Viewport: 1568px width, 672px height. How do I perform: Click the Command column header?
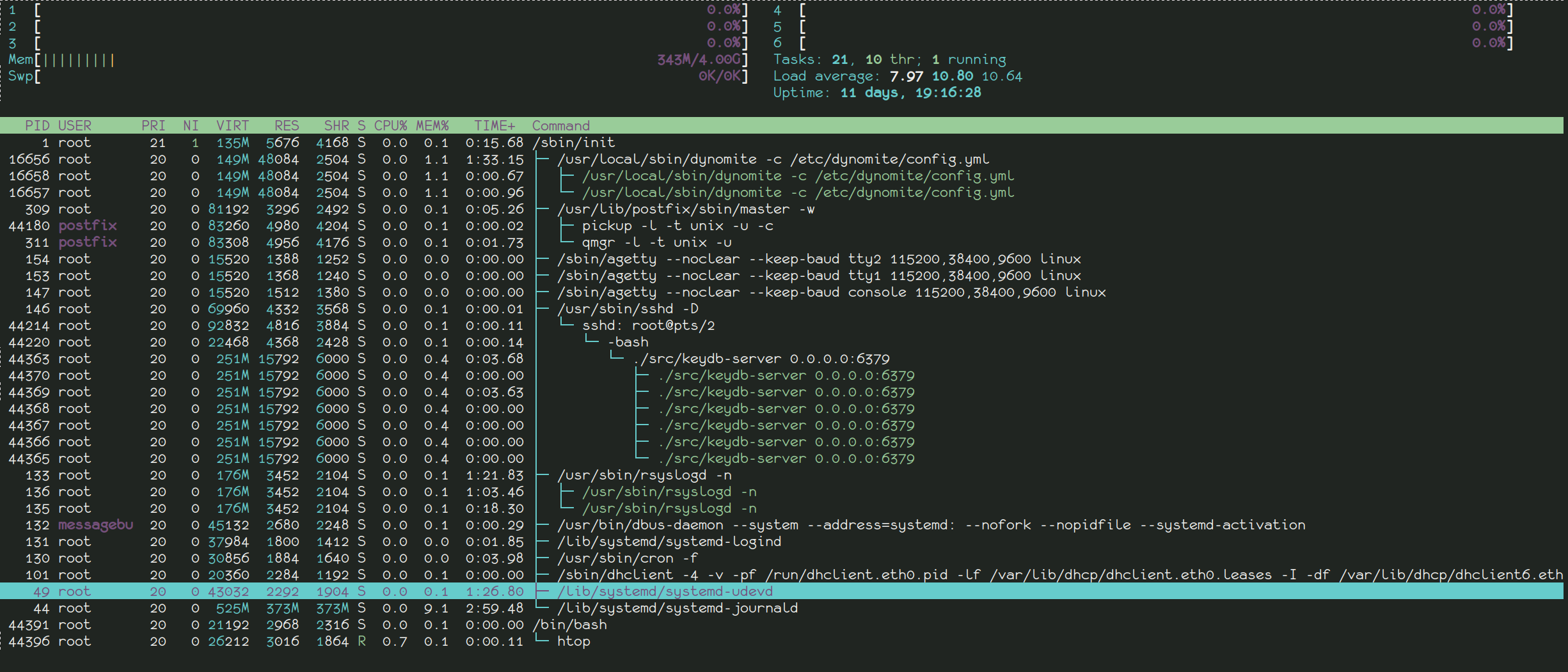(560, 125)
